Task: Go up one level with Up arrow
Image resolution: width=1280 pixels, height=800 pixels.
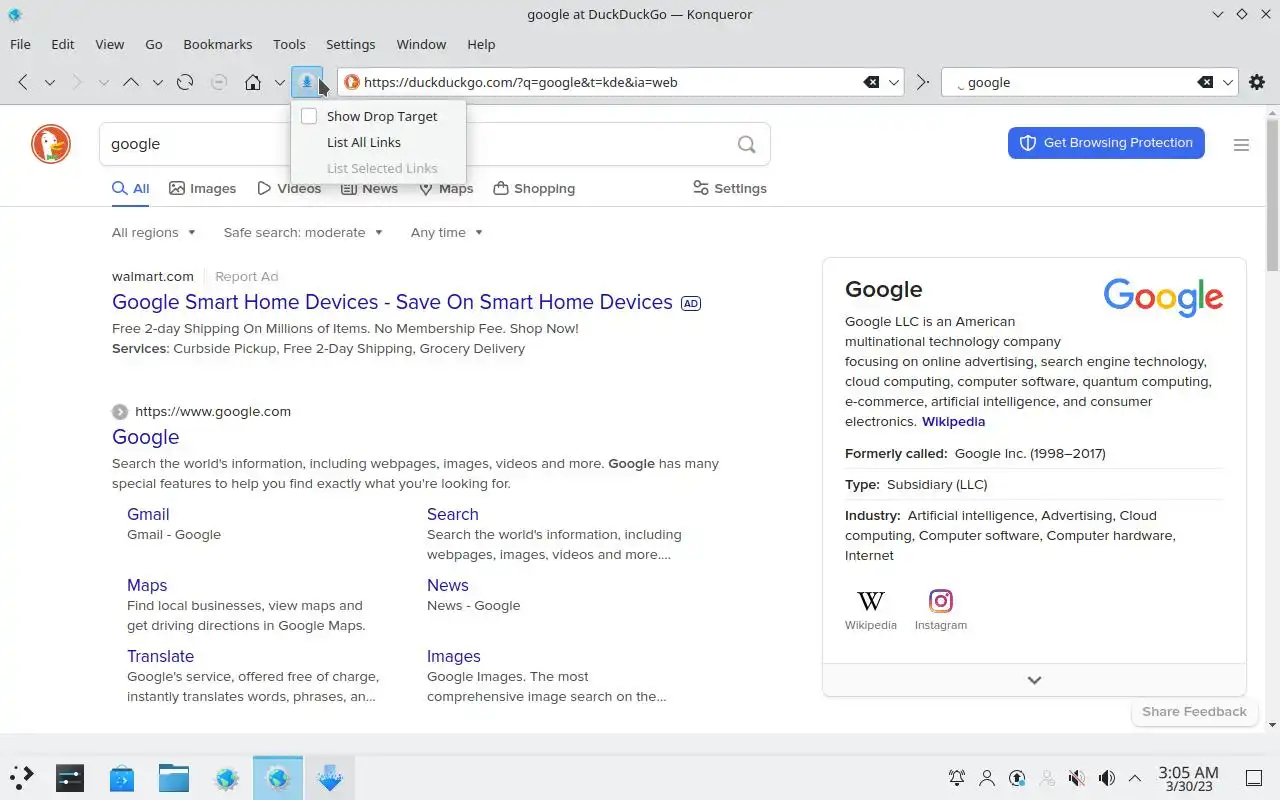Action: (131, 82)
